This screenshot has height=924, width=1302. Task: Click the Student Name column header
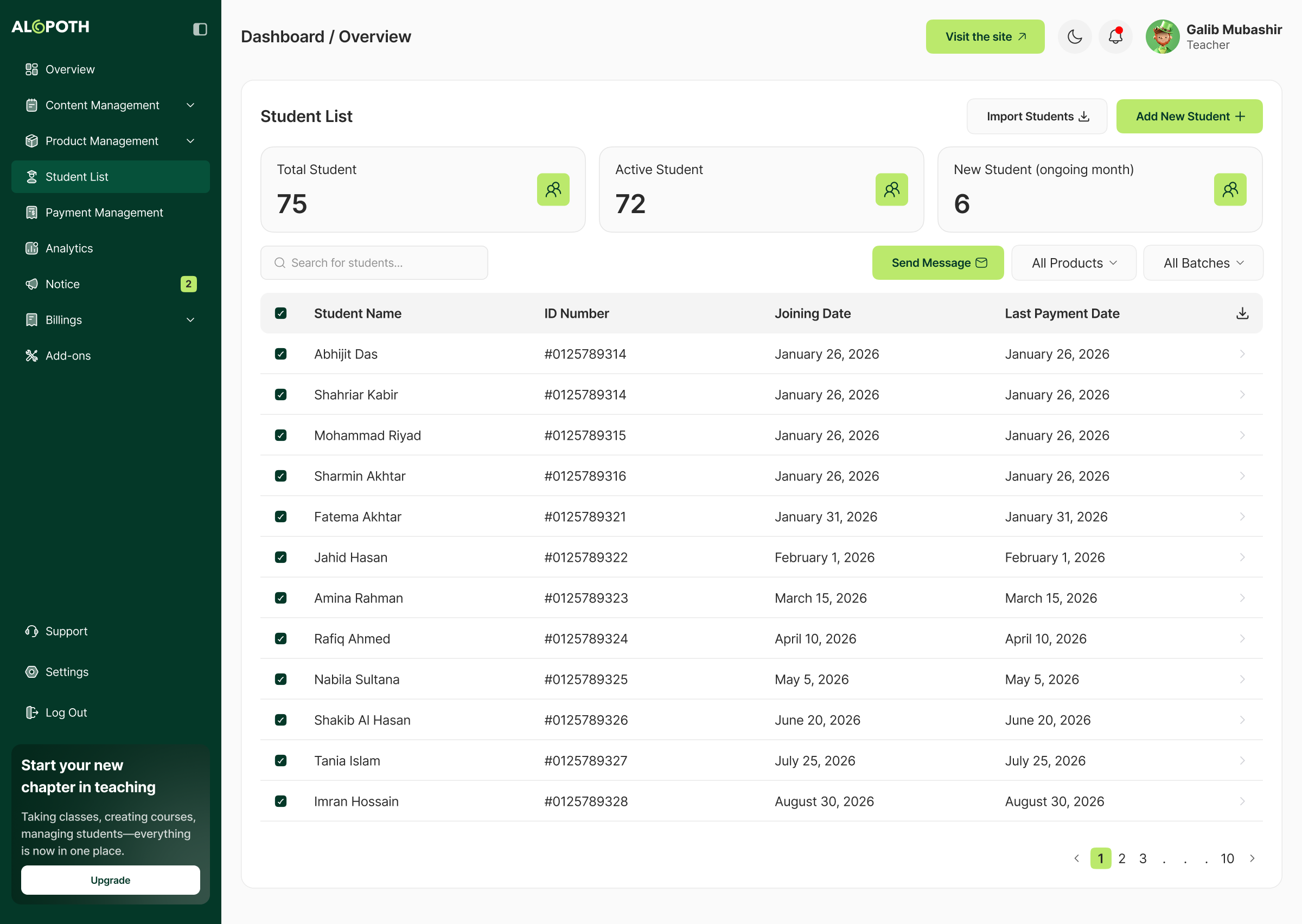tap(358, 313)
